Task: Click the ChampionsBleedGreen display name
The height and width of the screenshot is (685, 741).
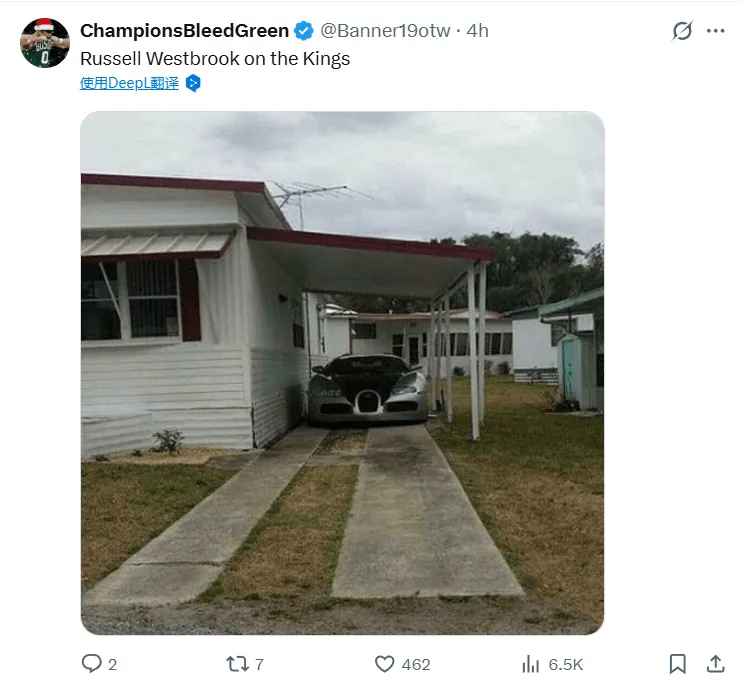Action: click(x=184, y=31)
